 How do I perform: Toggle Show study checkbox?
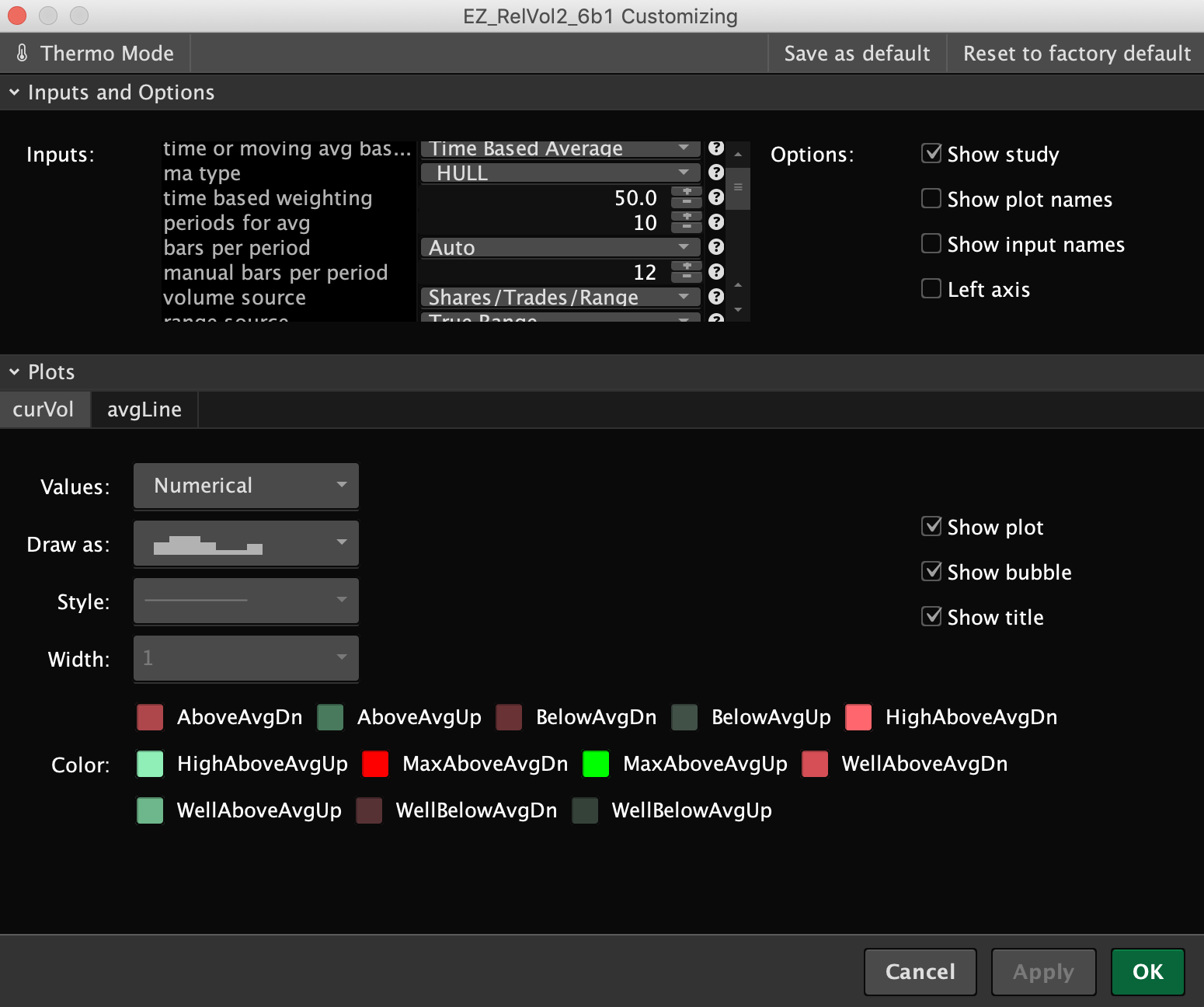point(931,153)
